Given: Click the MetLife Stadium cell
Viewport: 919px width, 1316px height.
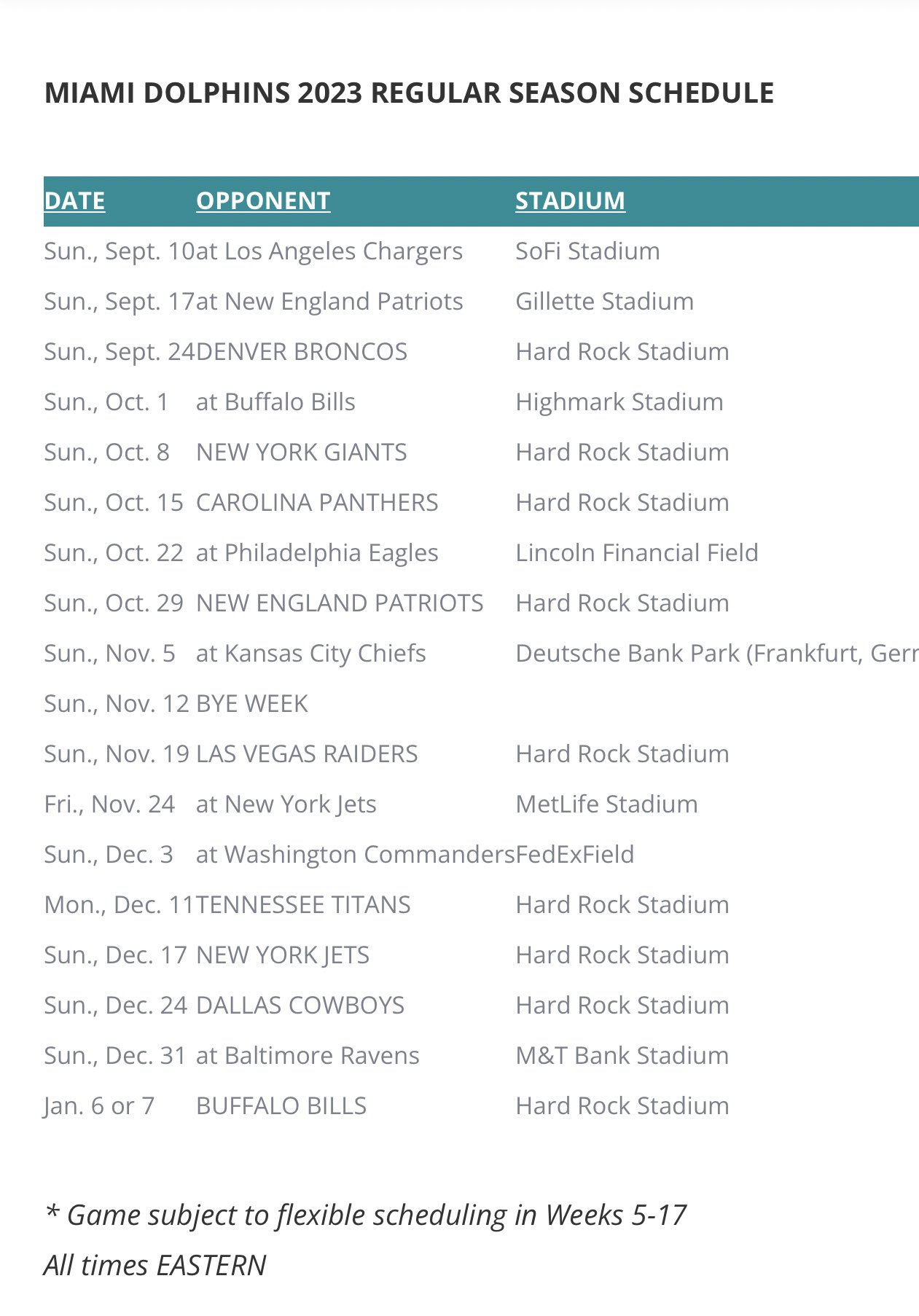Looking at the screenshot, I should pos(606,804).
